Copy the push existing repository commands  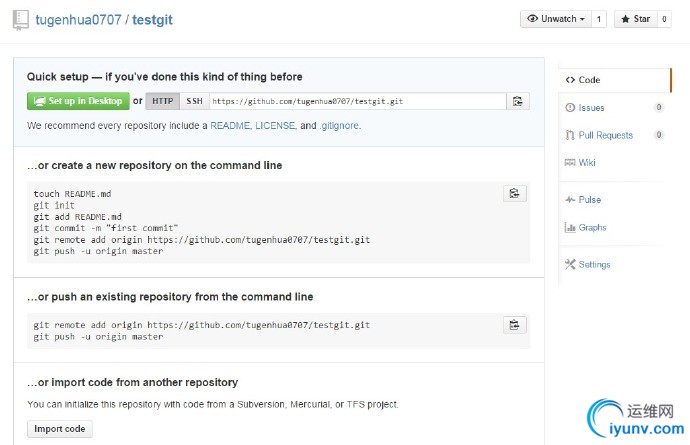[x=513, y=324]
